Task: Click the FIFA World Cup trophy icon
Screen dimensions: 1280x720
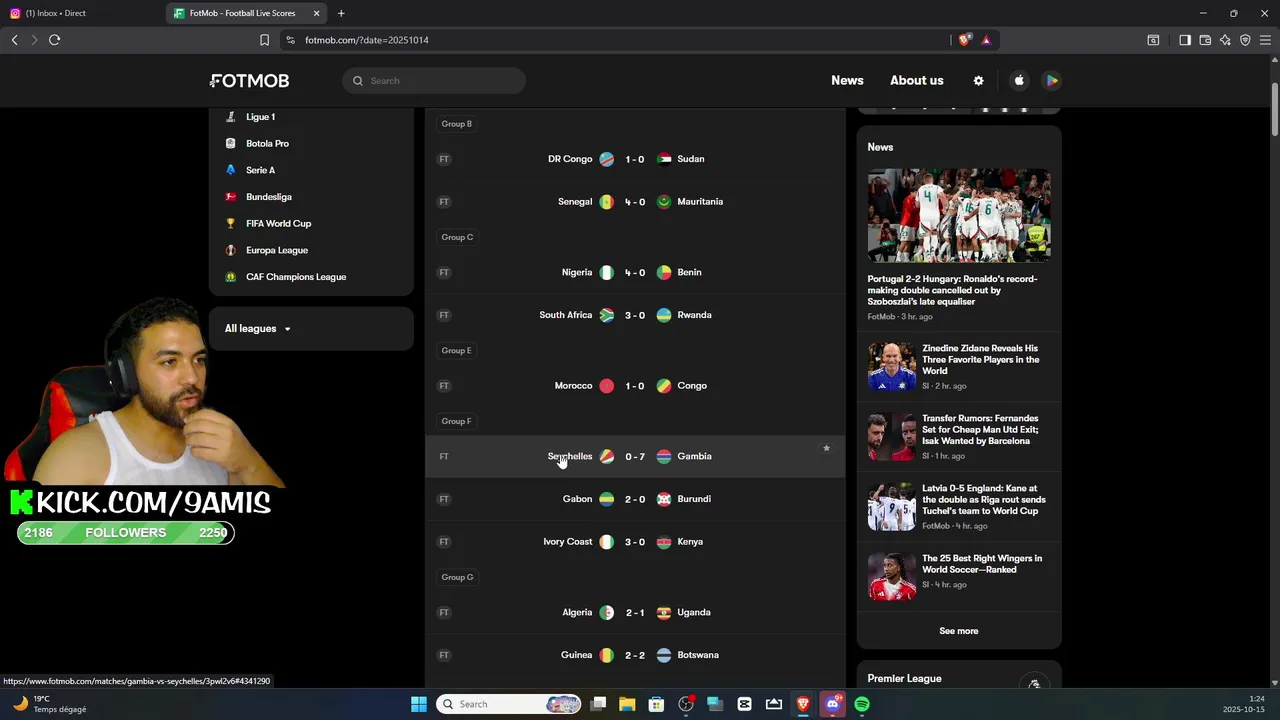Action: click(231, 224)
